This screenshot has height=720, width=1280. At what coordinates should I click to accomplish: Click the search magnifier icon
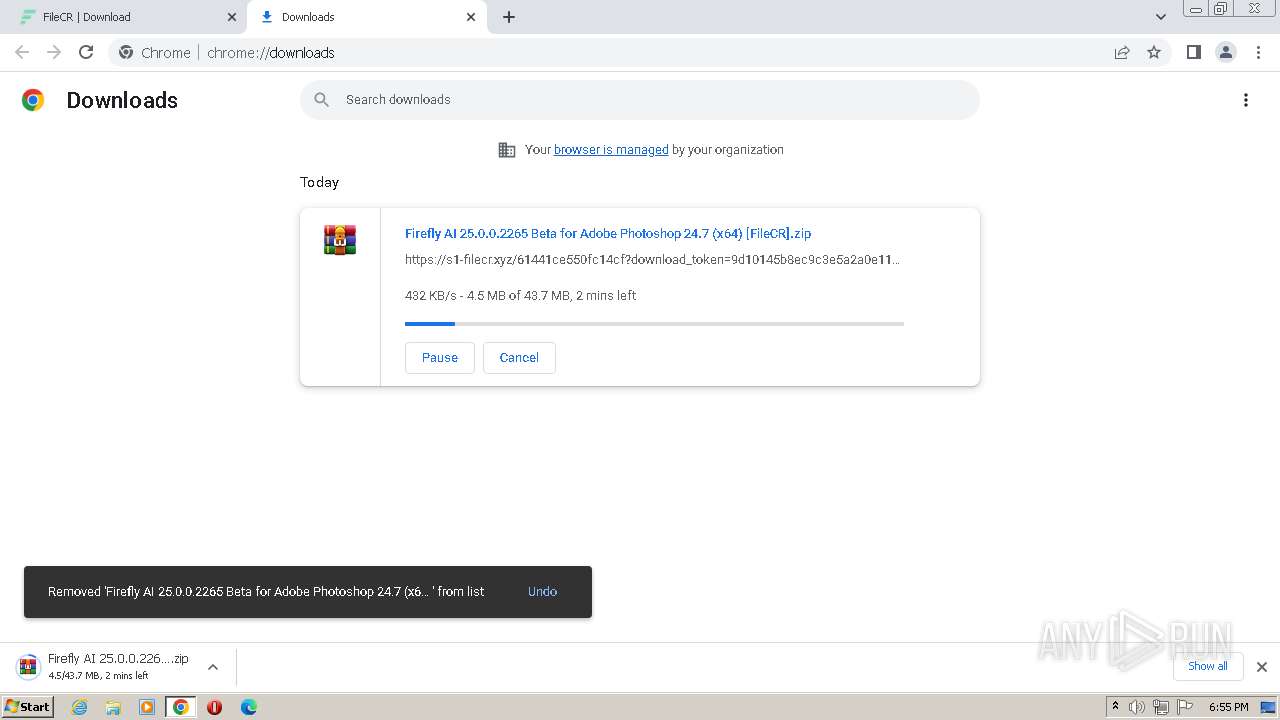tap(321, 100)
